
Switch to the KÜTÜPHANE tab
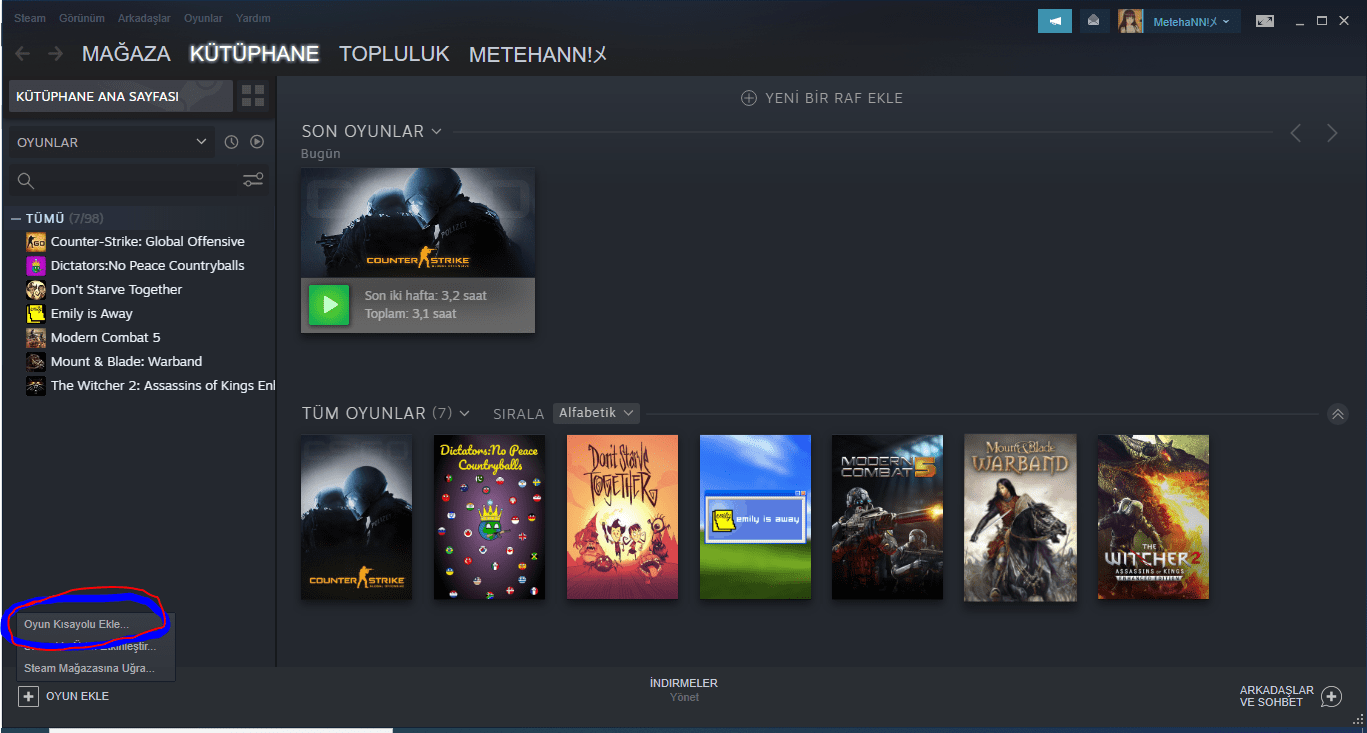point(255,54)
